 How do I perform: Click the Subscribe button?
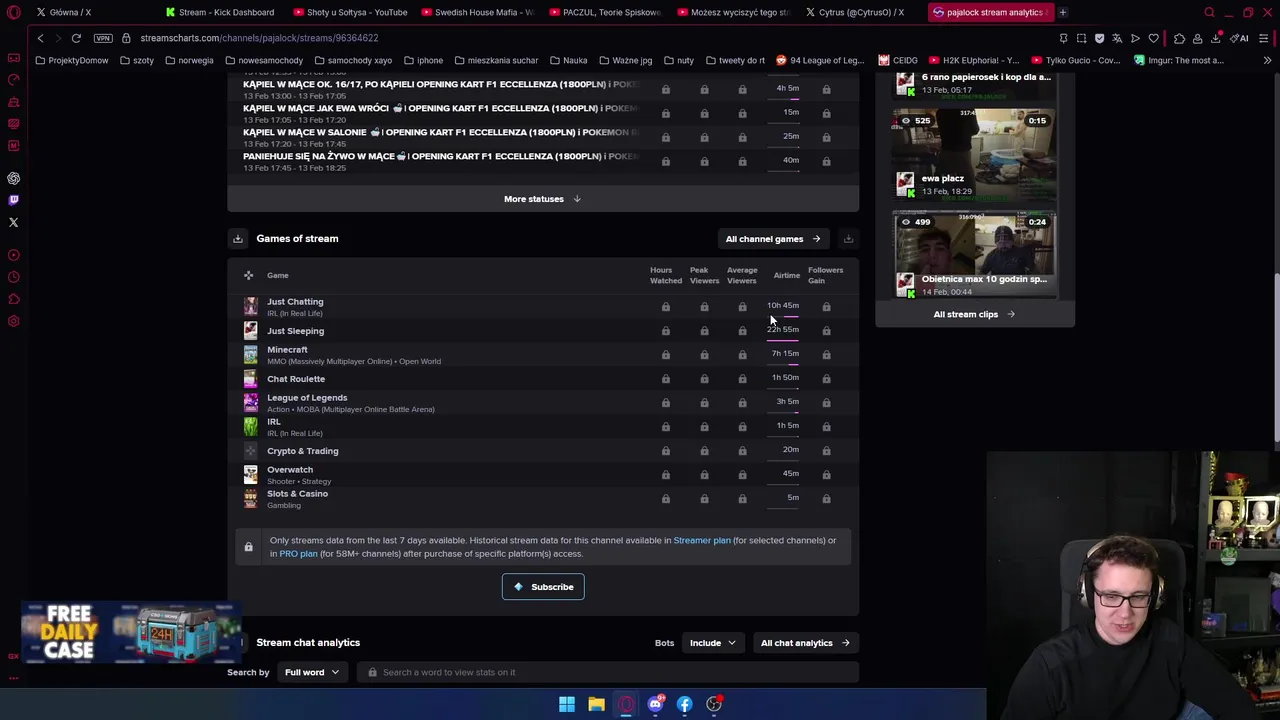pos(543,587)
